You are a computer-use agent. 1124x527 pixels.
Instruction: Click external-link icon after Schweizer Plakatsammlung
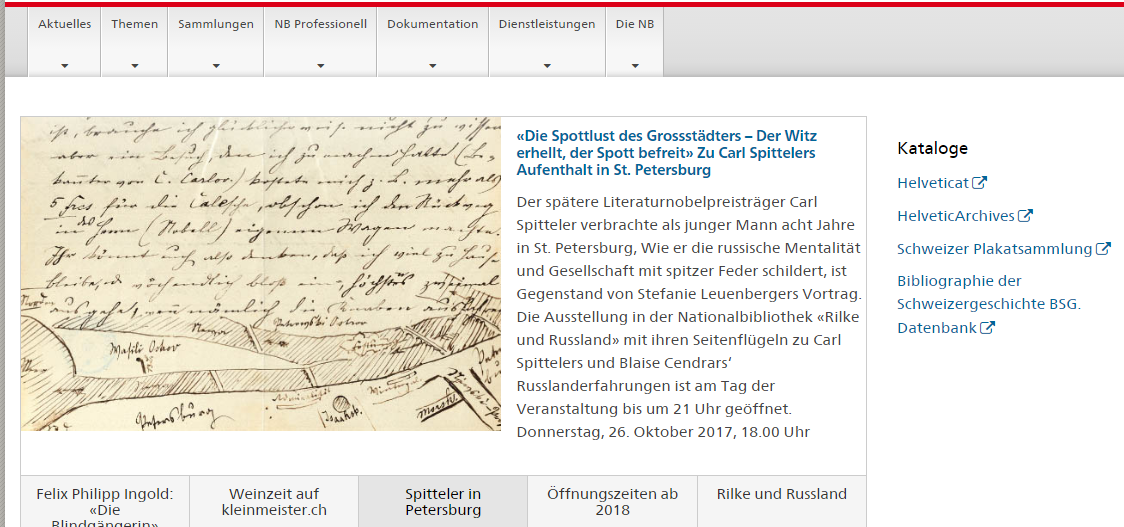[x=1103, y=249]
